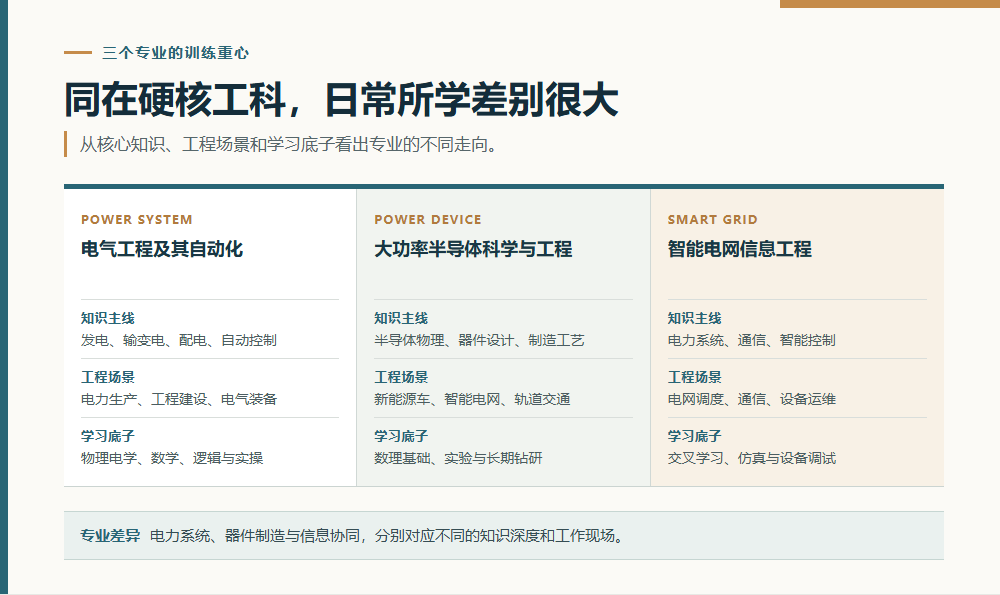Image resolution: width=1000 pixels, height=595 pixels.
Task: Click the 专业差异 label in footer note
Action: click(110, 536)
